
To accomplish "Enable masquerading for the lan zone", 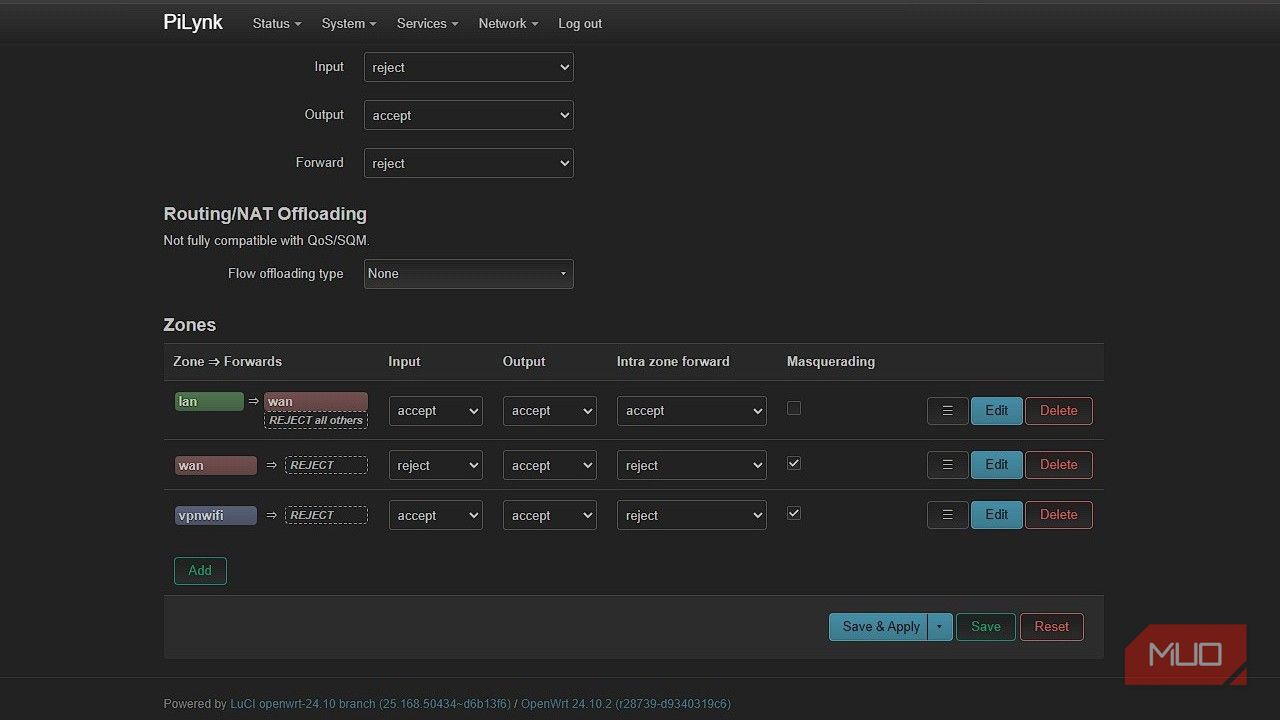I will coord(794,409).
